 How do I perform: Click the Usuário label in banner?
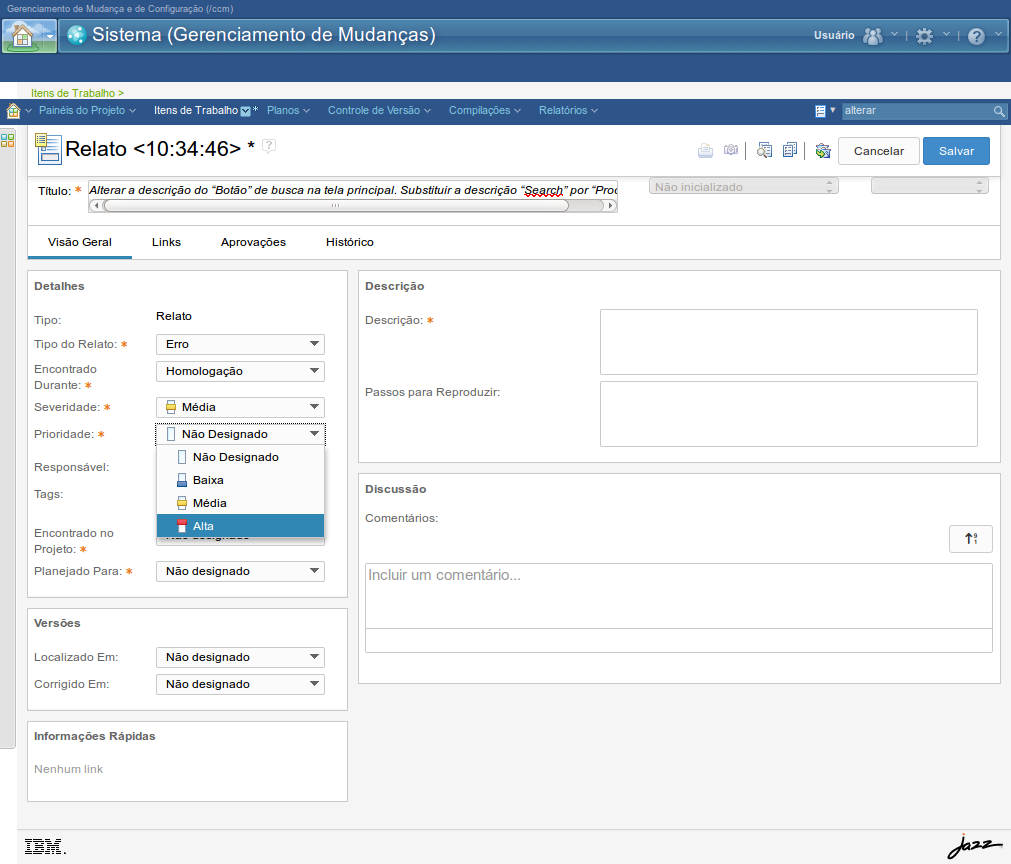point(834,36)
